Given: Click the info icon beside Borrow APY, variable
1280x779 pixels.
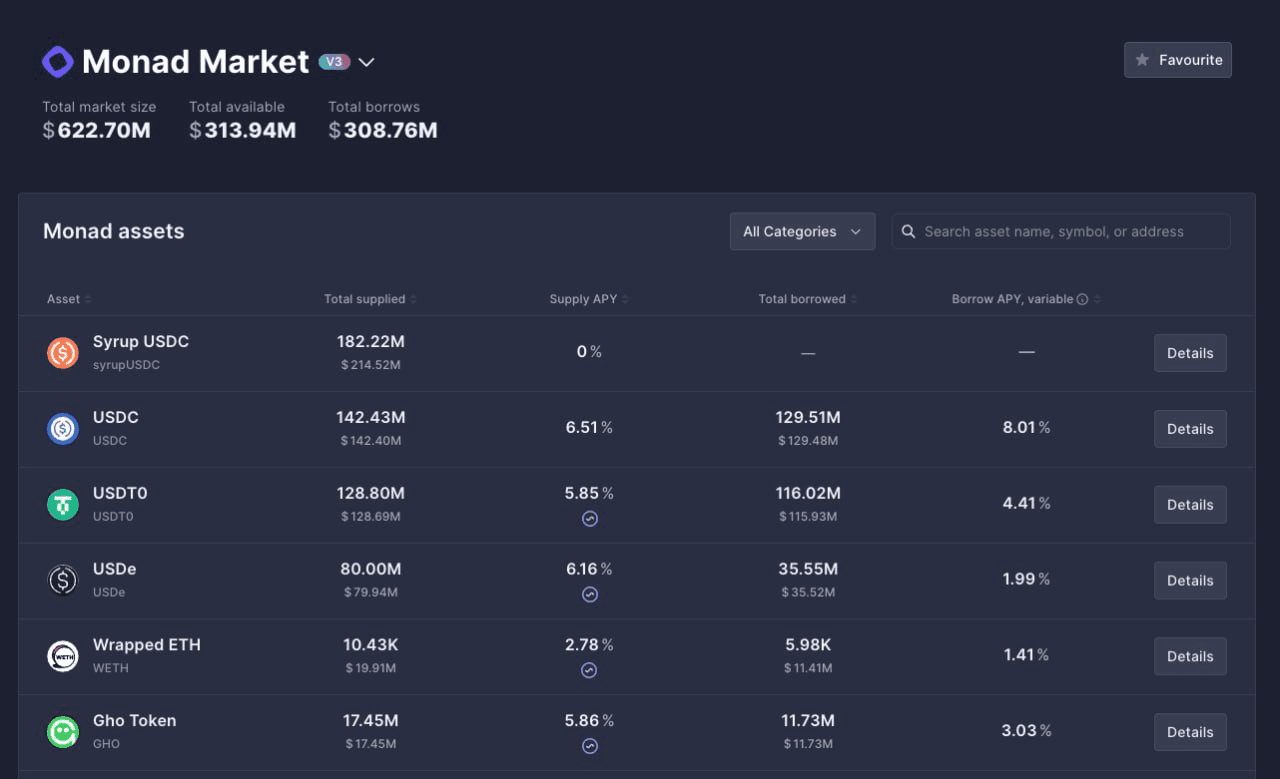Looking at the screenshot, I should pyautogui.click(x=1082, y=299).
